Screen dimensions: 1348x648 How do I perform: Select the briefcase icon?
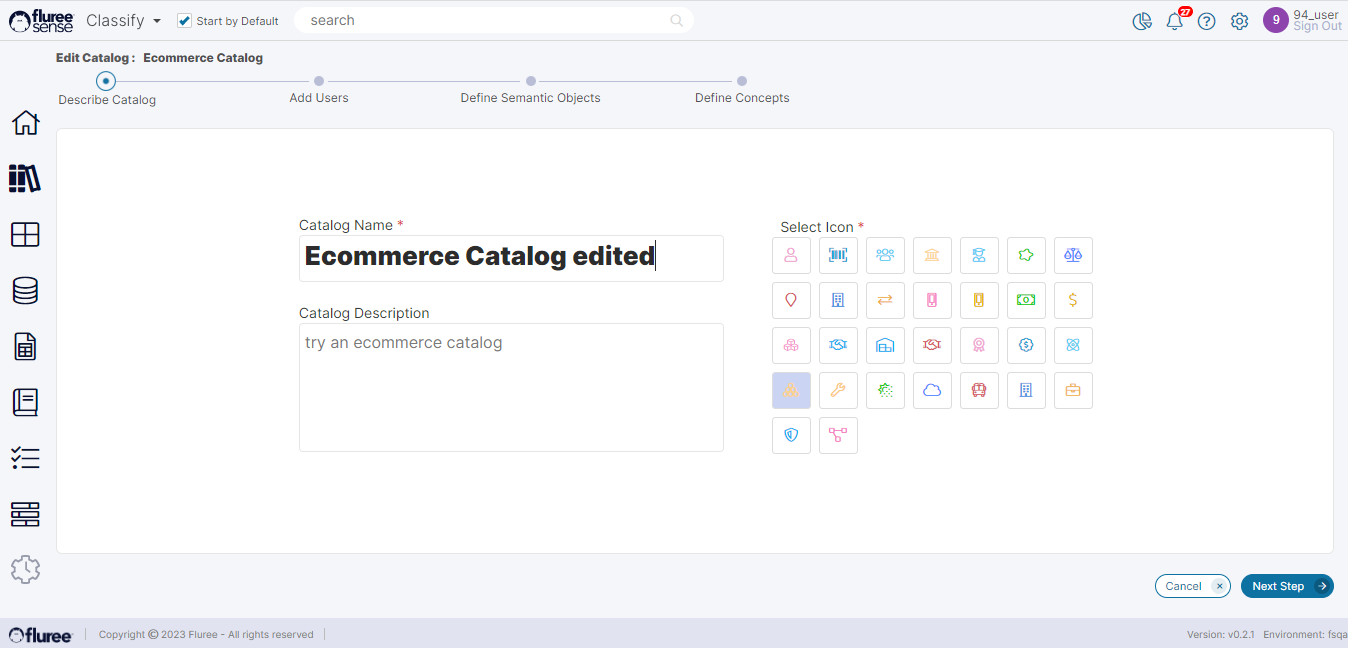point(1073,390)
